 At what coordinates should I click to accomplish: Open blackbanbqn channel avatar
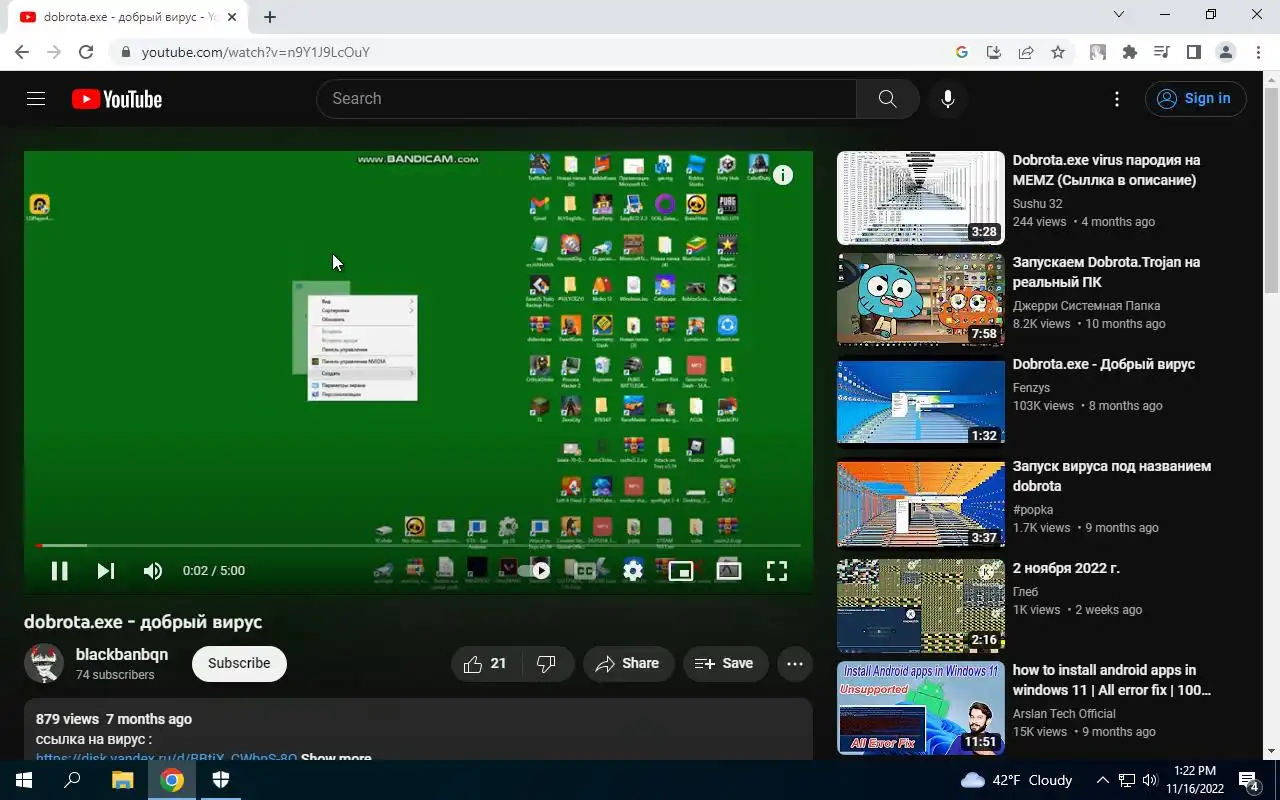point(44,663)
